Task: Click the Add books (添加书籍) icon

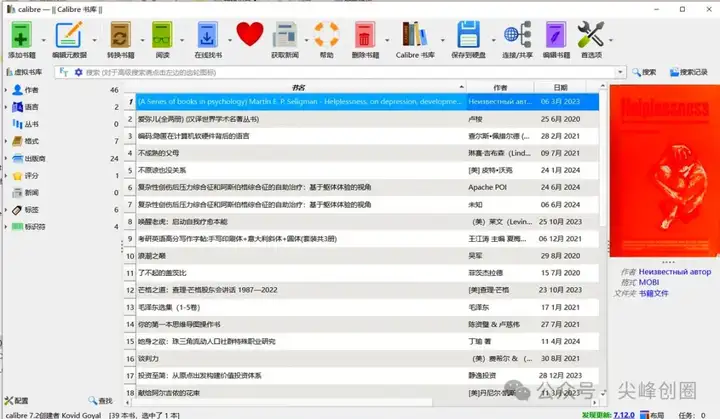Action: (x=21, y=34)
